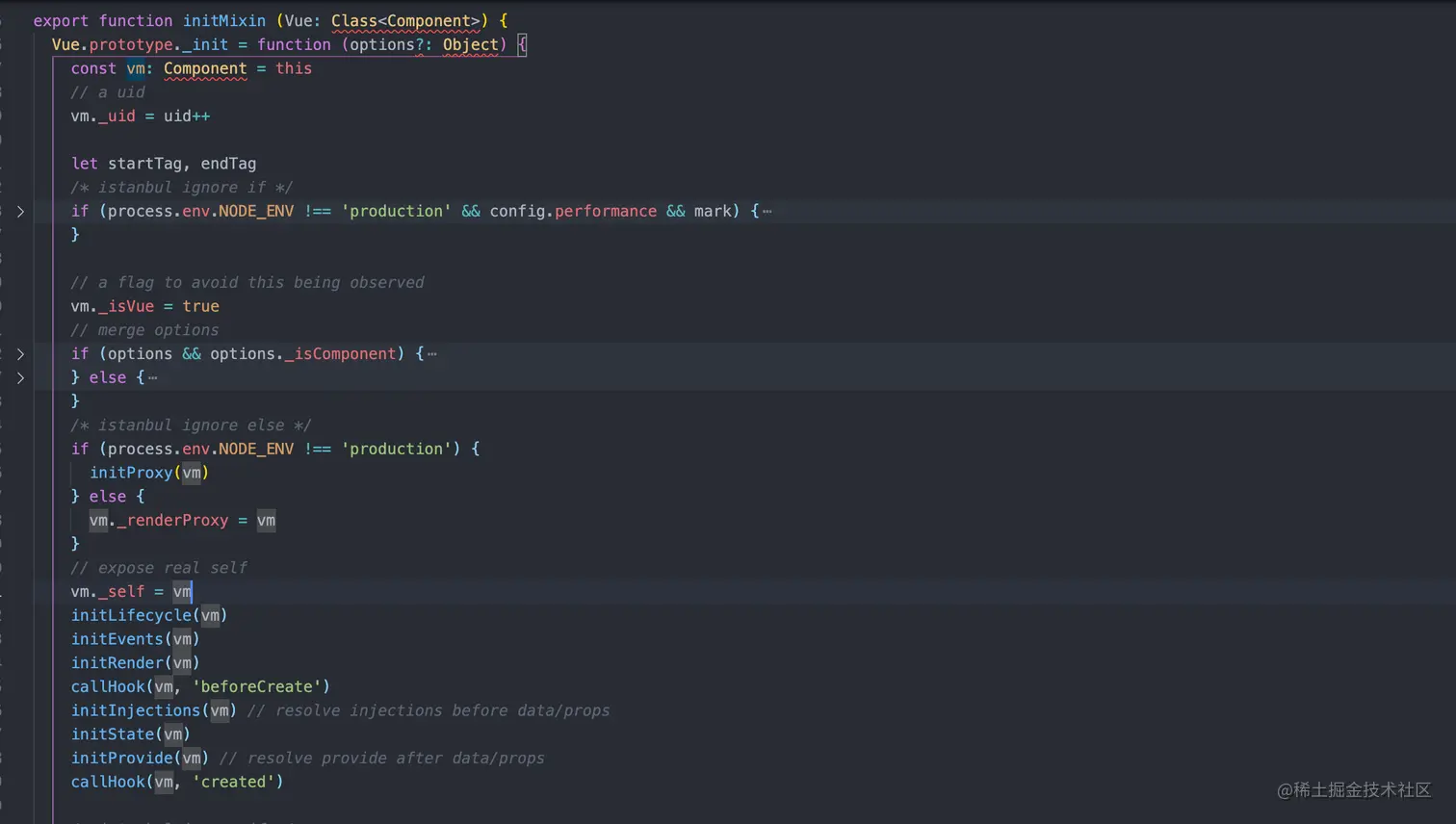Image resolution: width=1456 pixels, height=824 pixels.
Task: Click the underlined Component type of vm
Action: tap(204, 68)
